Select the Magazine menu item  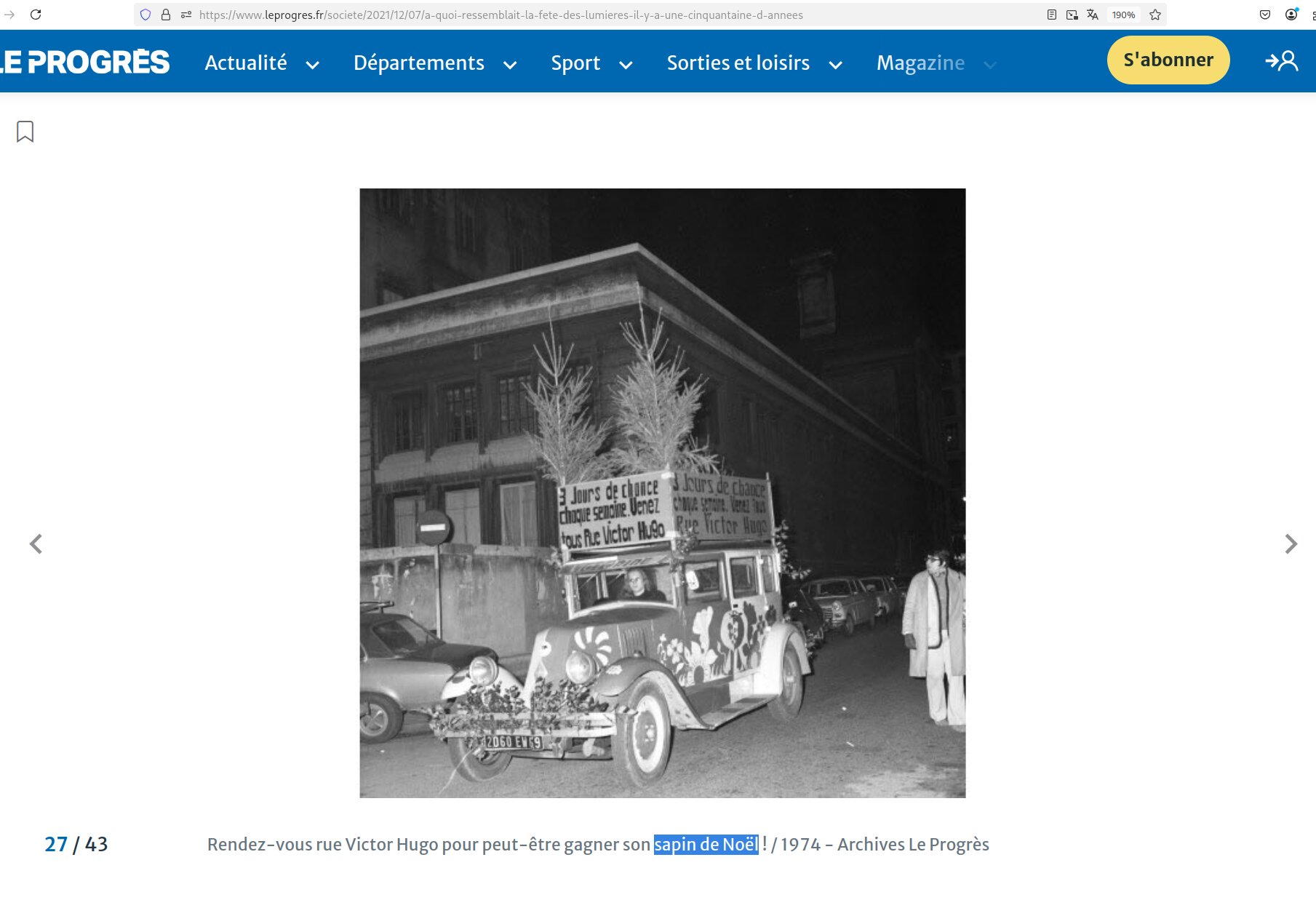(920, 63)
